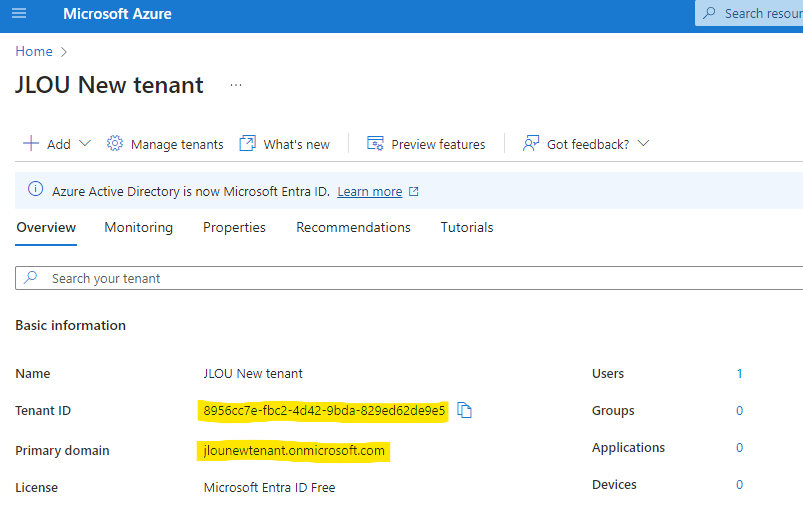The width and height of the screenshot is (803, 506).
Task: Click the info icon in Entra banner
Action: (35, 189)
